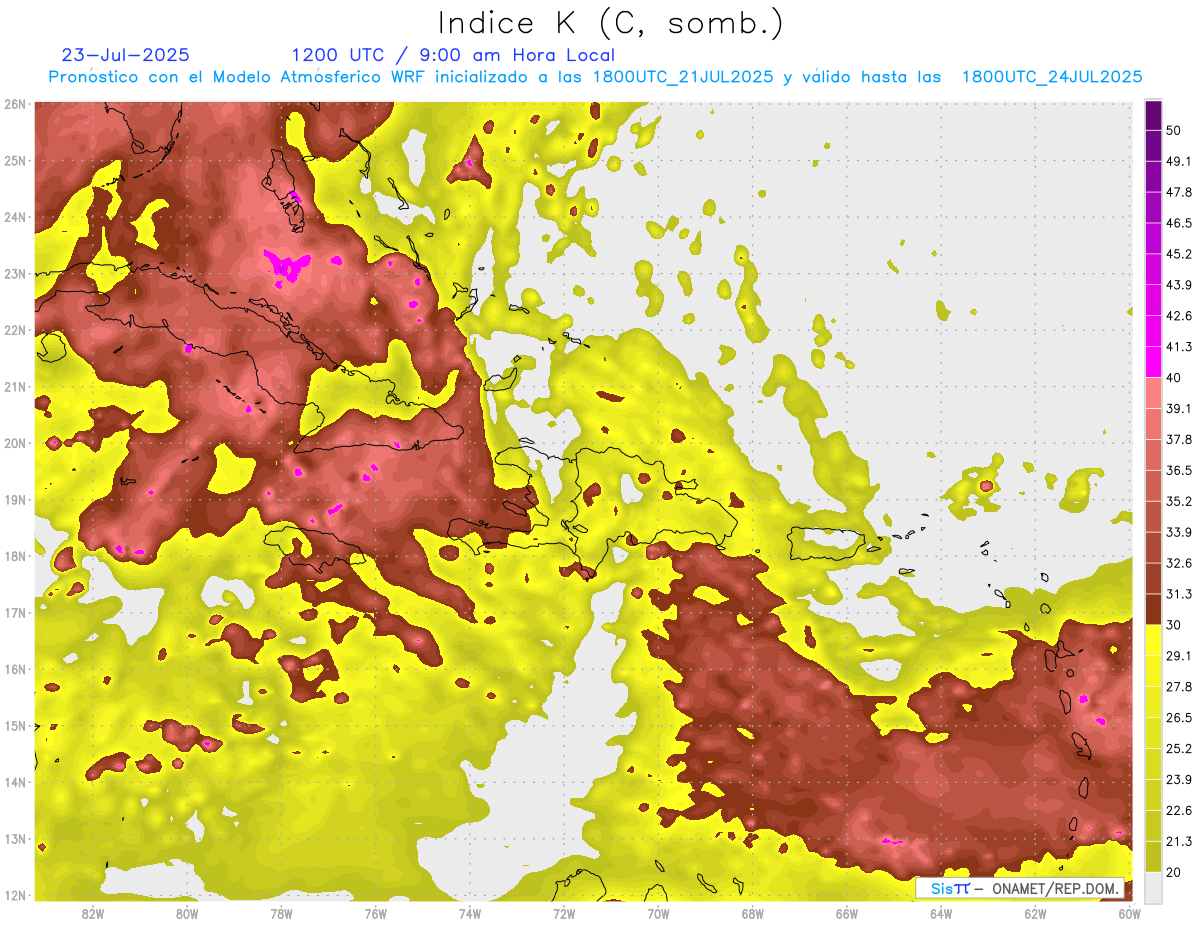Viewport: 1200px width, 927px height.
Task: Click the '76W' longitude label
Action: (x=375, y=913)
